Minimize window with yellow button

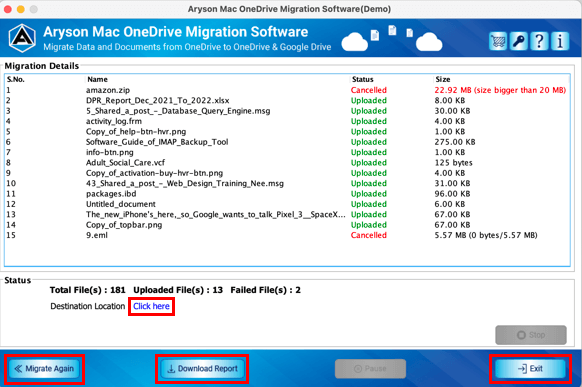(x=21, y=9)
